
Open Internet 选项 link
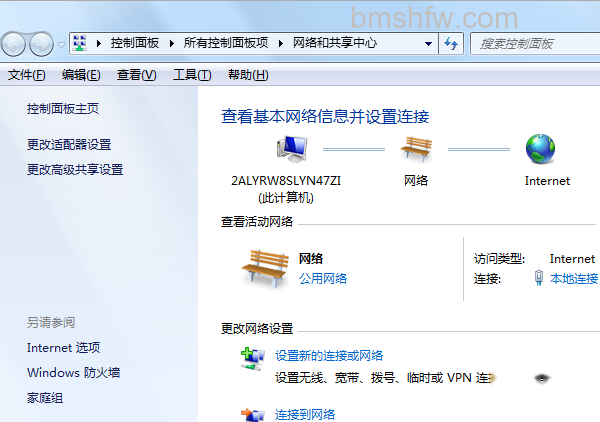(x=64, y=347)
